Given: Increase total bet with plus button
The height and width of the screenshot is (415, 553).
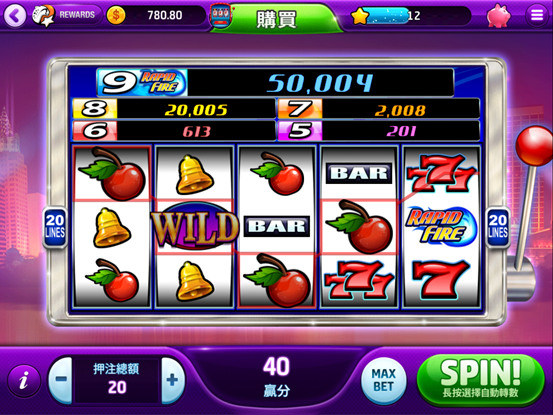Looking at the screenshot, I should click(x=172, y=380).
